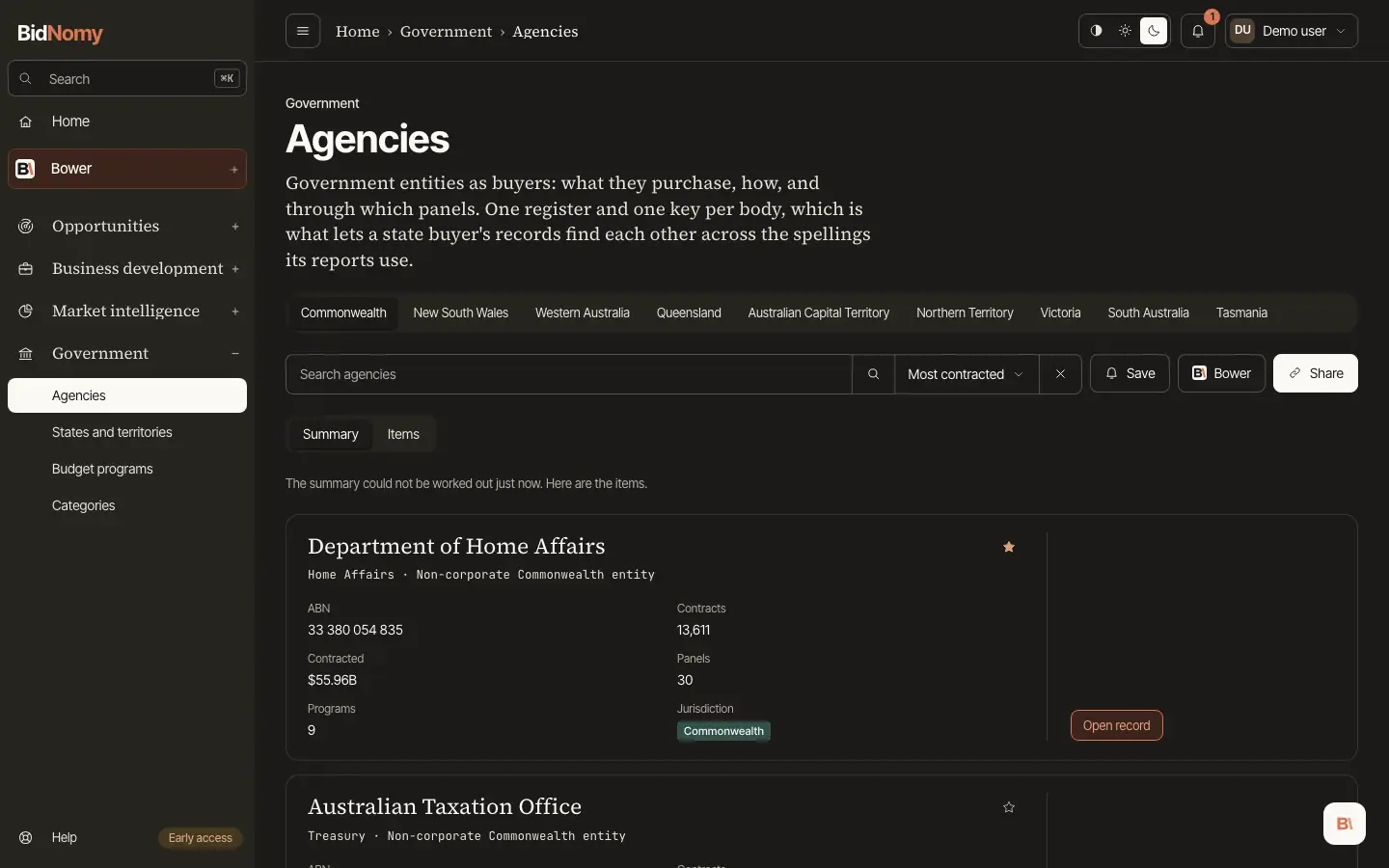This screenshot has width=1389, height=868.
Task: Open the Most contracted sort dropdown
Action: [x=967, y=374]
